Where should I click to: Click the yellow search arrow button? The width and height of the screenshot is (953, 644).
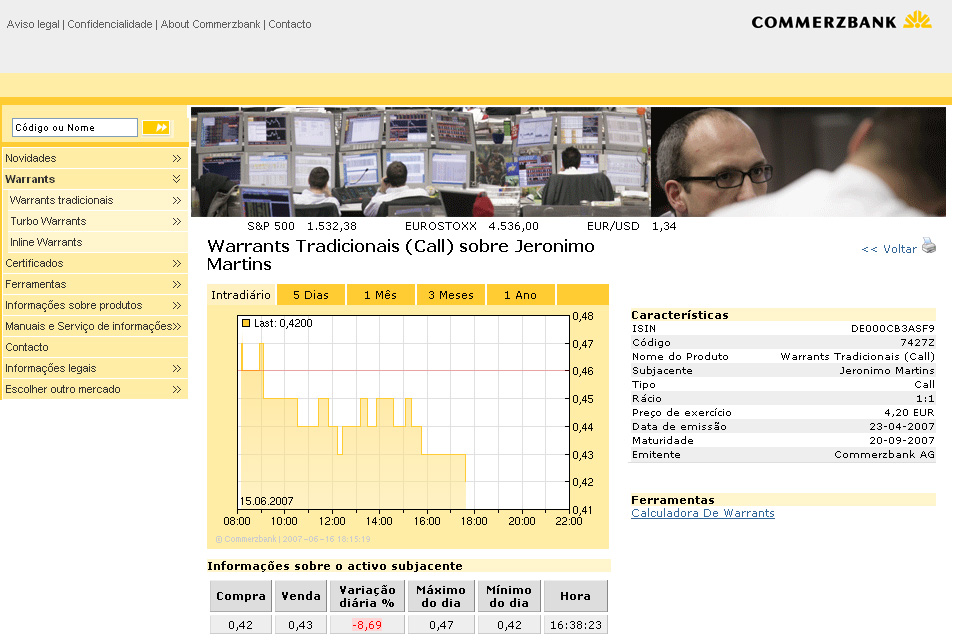pos(156,127)
